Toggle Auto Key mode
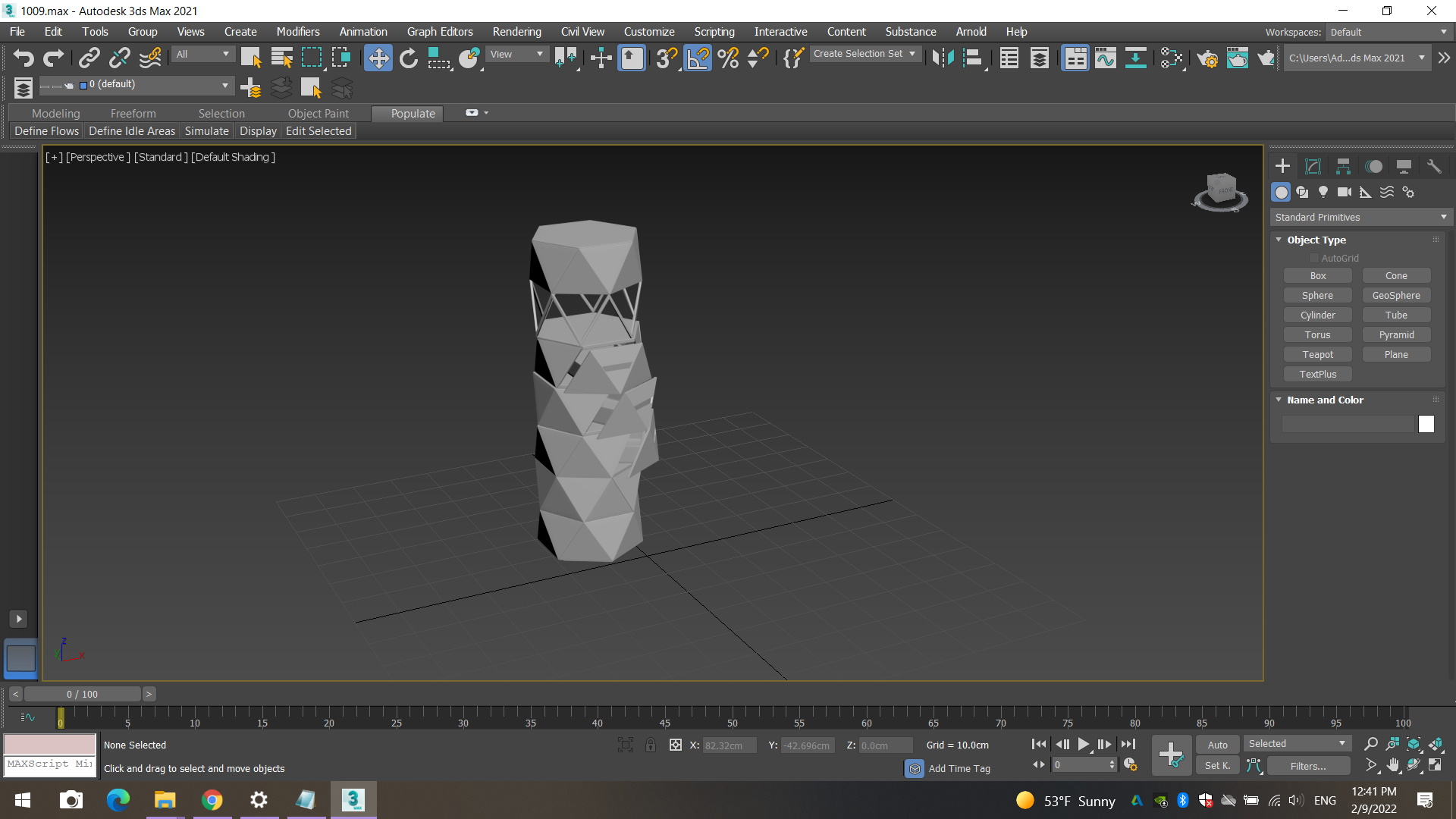This screenshot has width=1456, height=819. coord(1217,745)
